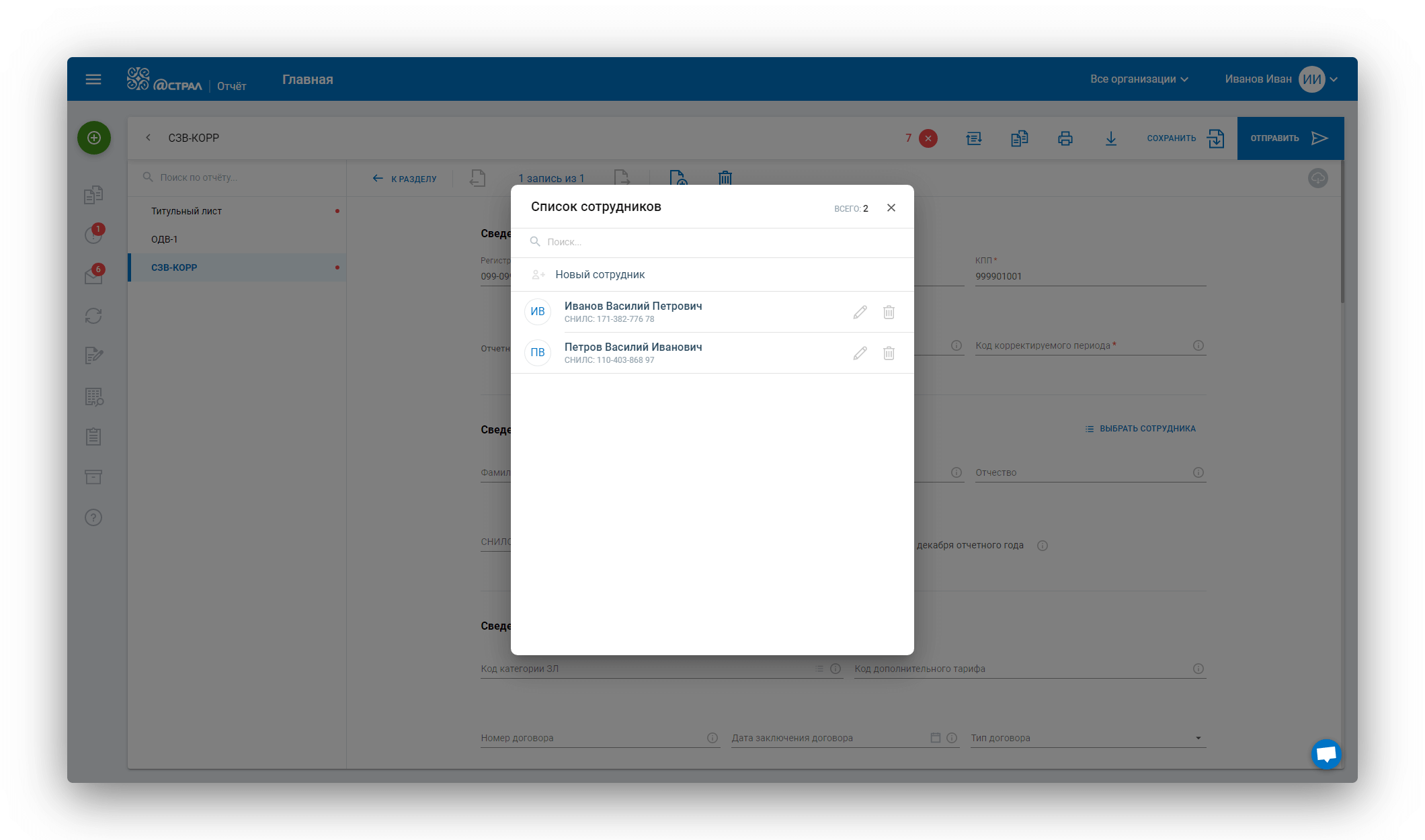Click the sync refresh icon in the sidebar
1425x840 pixels.
click(93, 316)
